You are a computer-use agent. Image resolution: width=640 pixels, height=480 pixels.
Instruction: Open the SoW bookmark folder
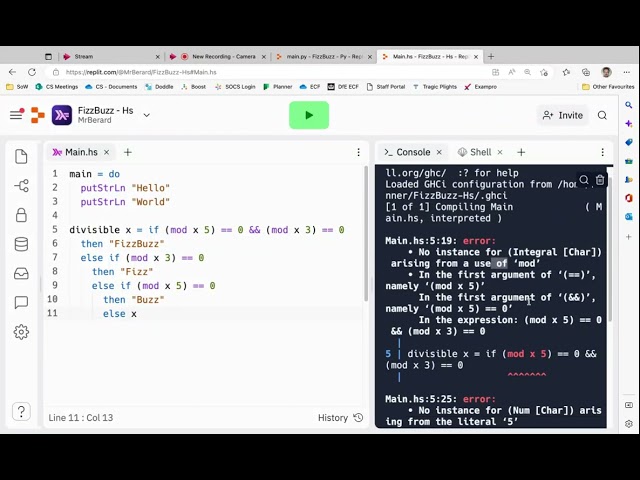(17, 87)
